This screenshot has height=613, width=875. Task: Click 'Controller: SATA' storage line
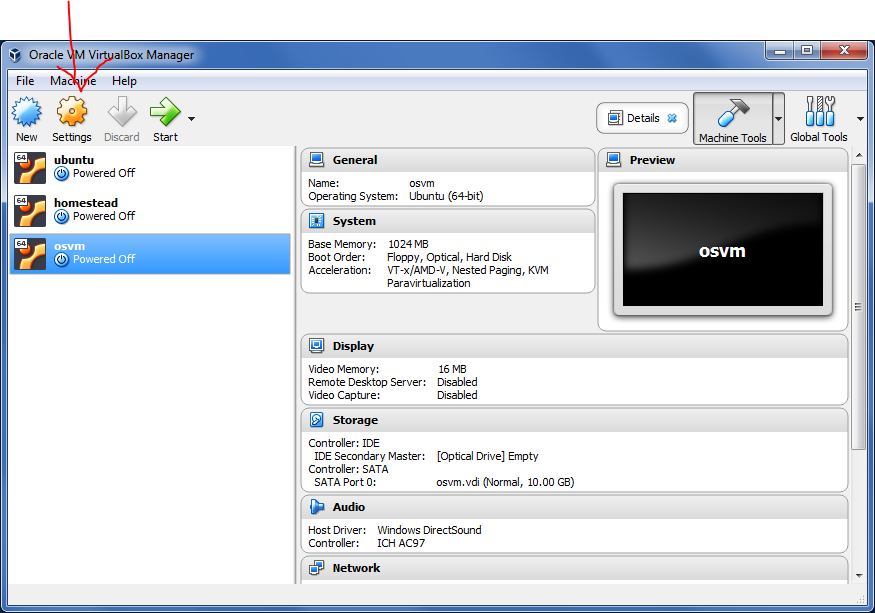(x=348, y=469)
